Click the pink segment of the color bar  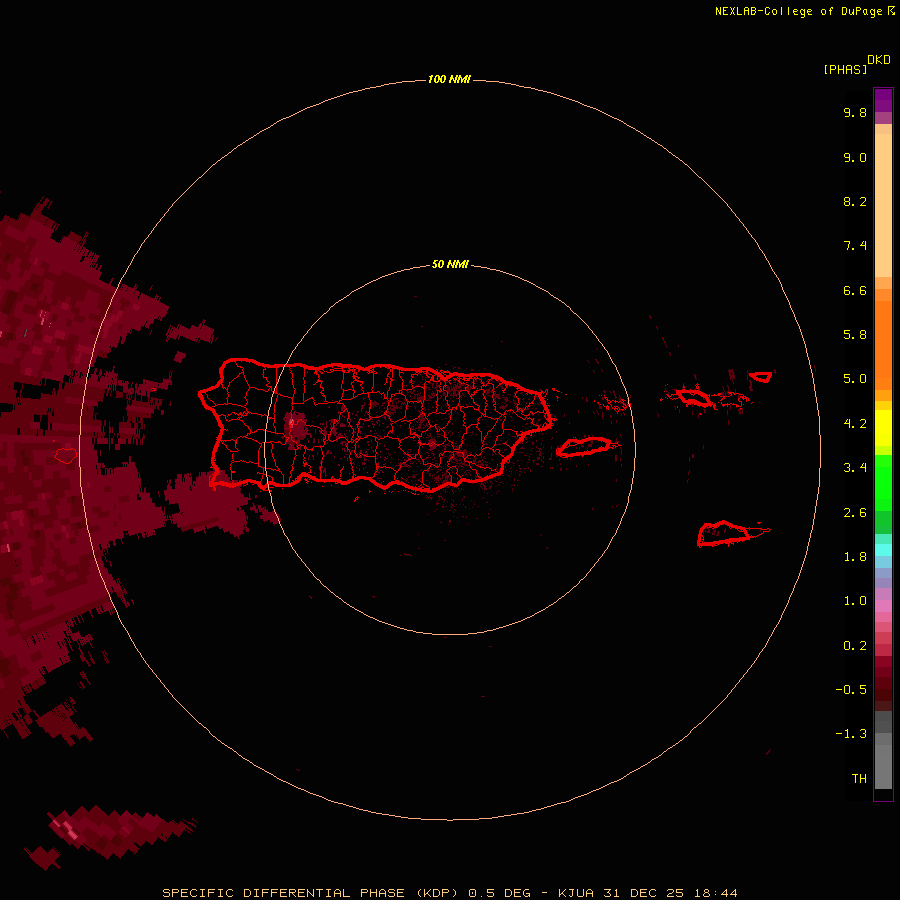[x=883, y=606]
